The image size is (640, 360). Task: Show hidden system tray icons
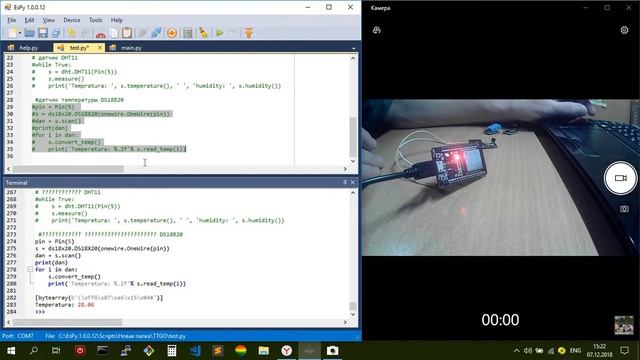pos(516,351)
